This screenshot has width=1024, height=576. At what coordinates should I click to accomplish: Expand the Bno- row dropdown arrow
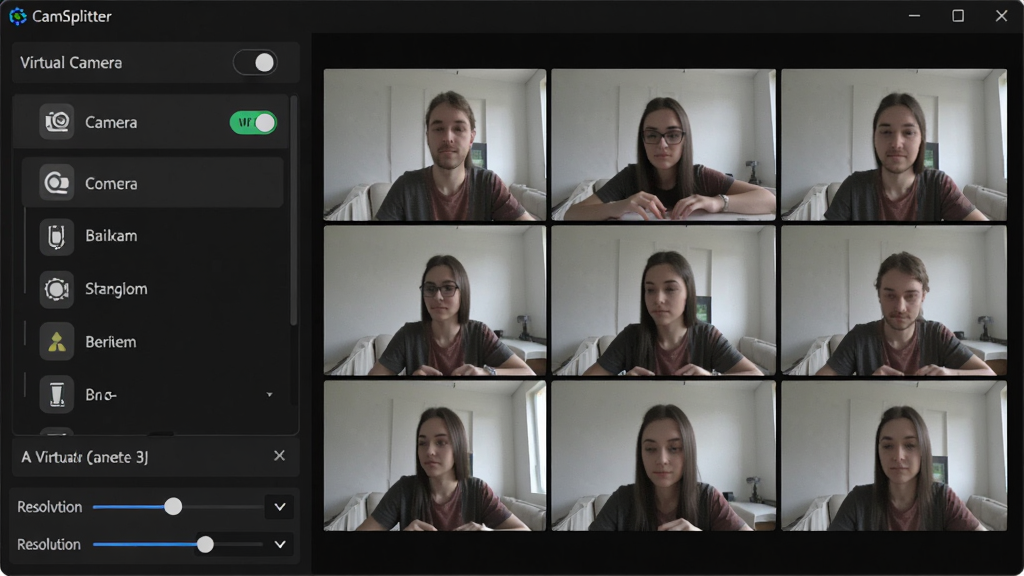tap(269, 395)
